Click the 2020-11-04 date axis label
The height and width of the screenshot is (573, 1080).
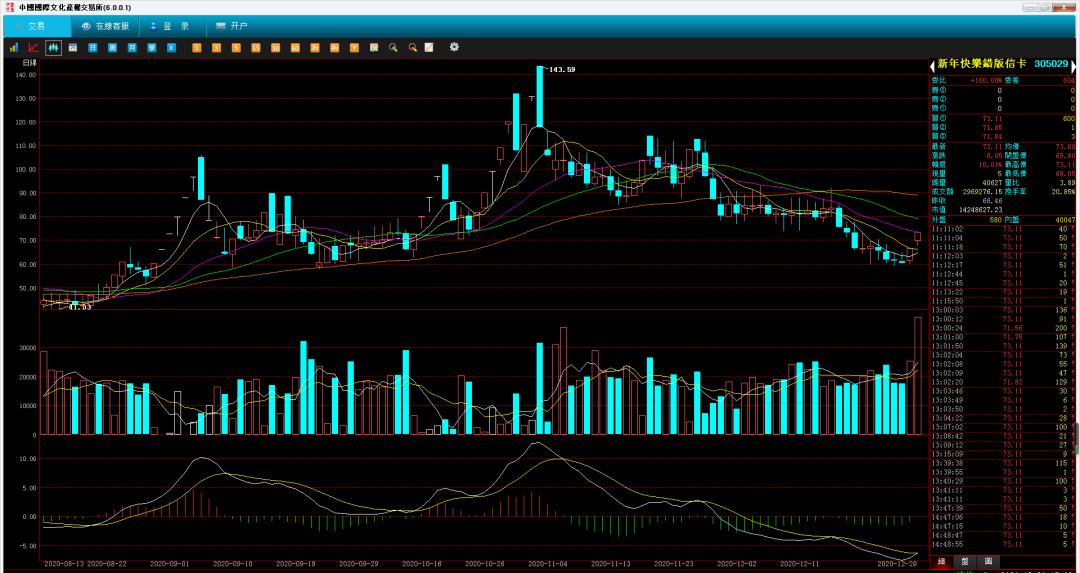[548, 563]
